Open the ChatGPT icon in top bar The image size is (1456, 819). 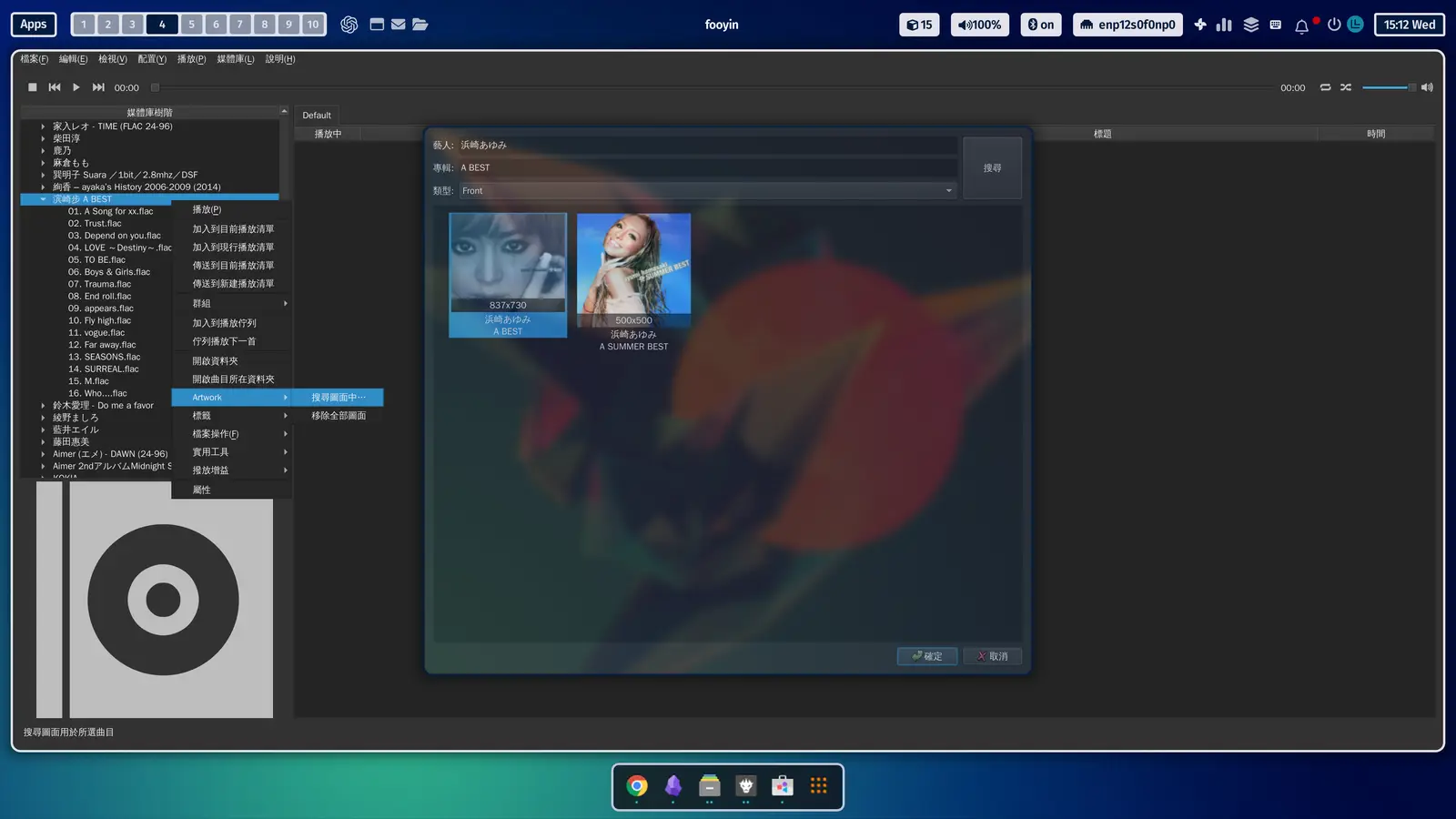pos(349,25)
